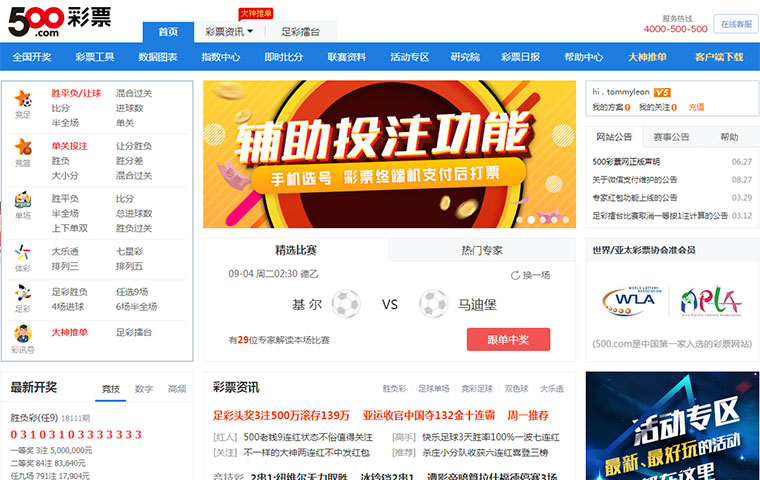Open headline 足彩头奖3注500万滚存139万
The width and height of the screenshot is (760, 480).
tap(281, 415)
